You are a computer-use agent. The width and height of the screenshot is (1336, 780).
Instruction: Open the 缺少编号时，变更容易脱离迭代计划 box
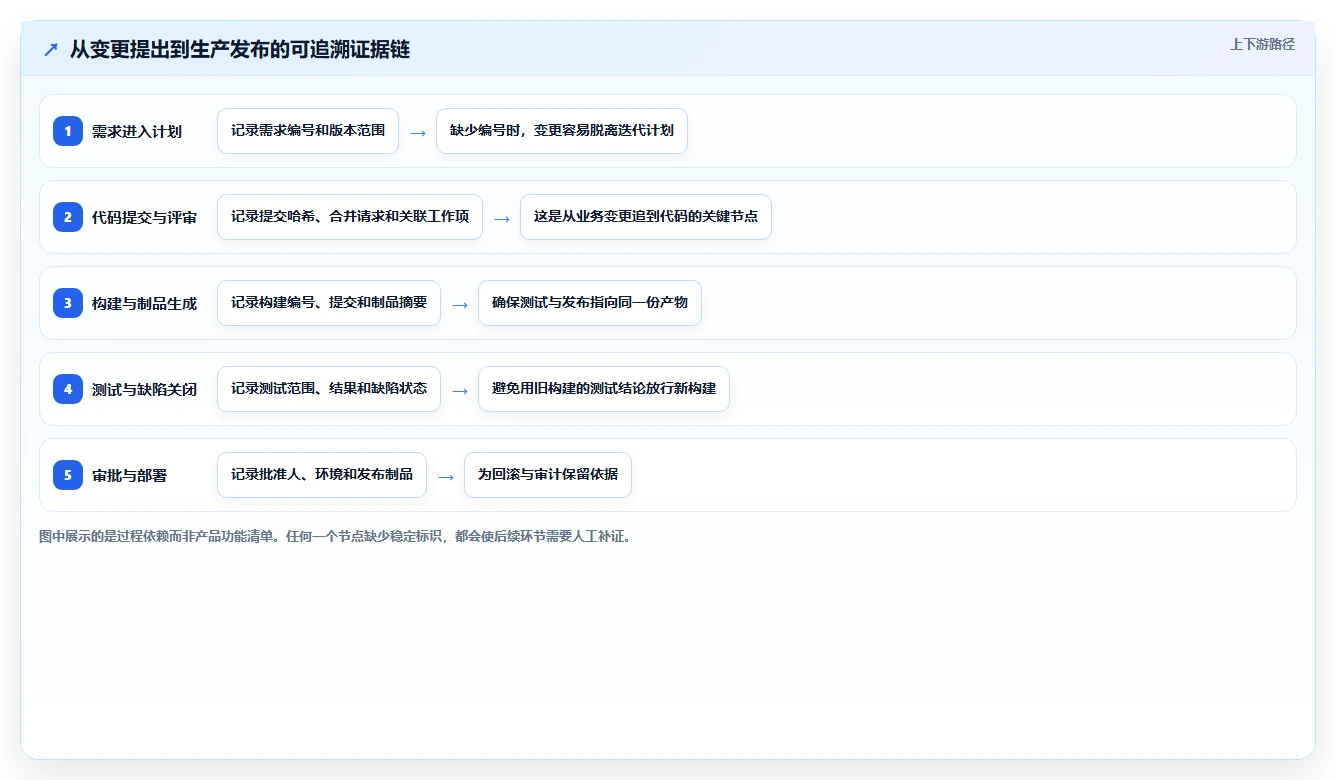click(x=562, y=131)
